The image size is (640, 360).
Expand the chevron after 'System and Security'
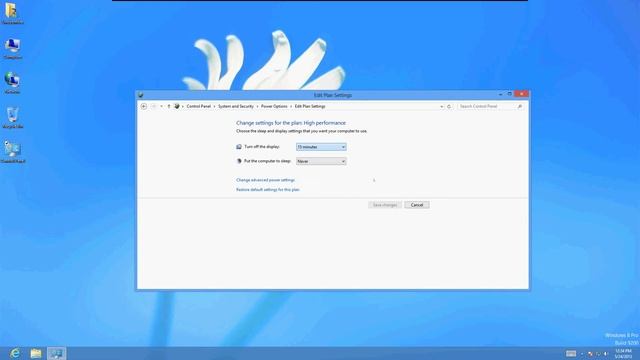pos(257,107)
